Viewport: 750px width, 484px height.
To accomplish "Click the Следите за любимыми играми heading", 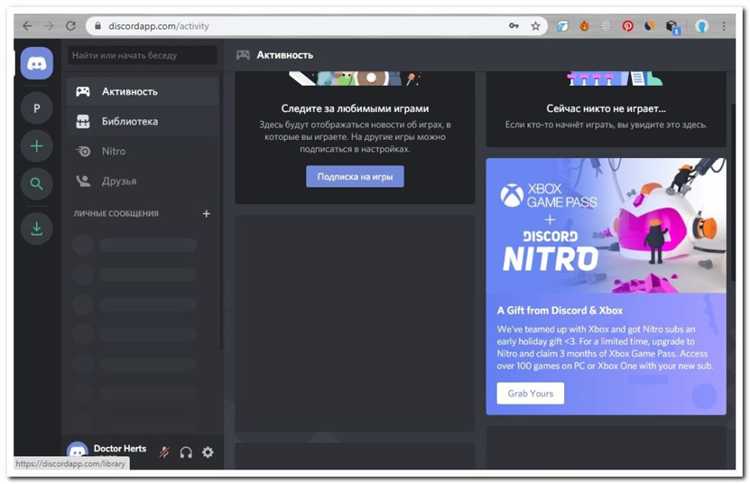I will [355, 109].
